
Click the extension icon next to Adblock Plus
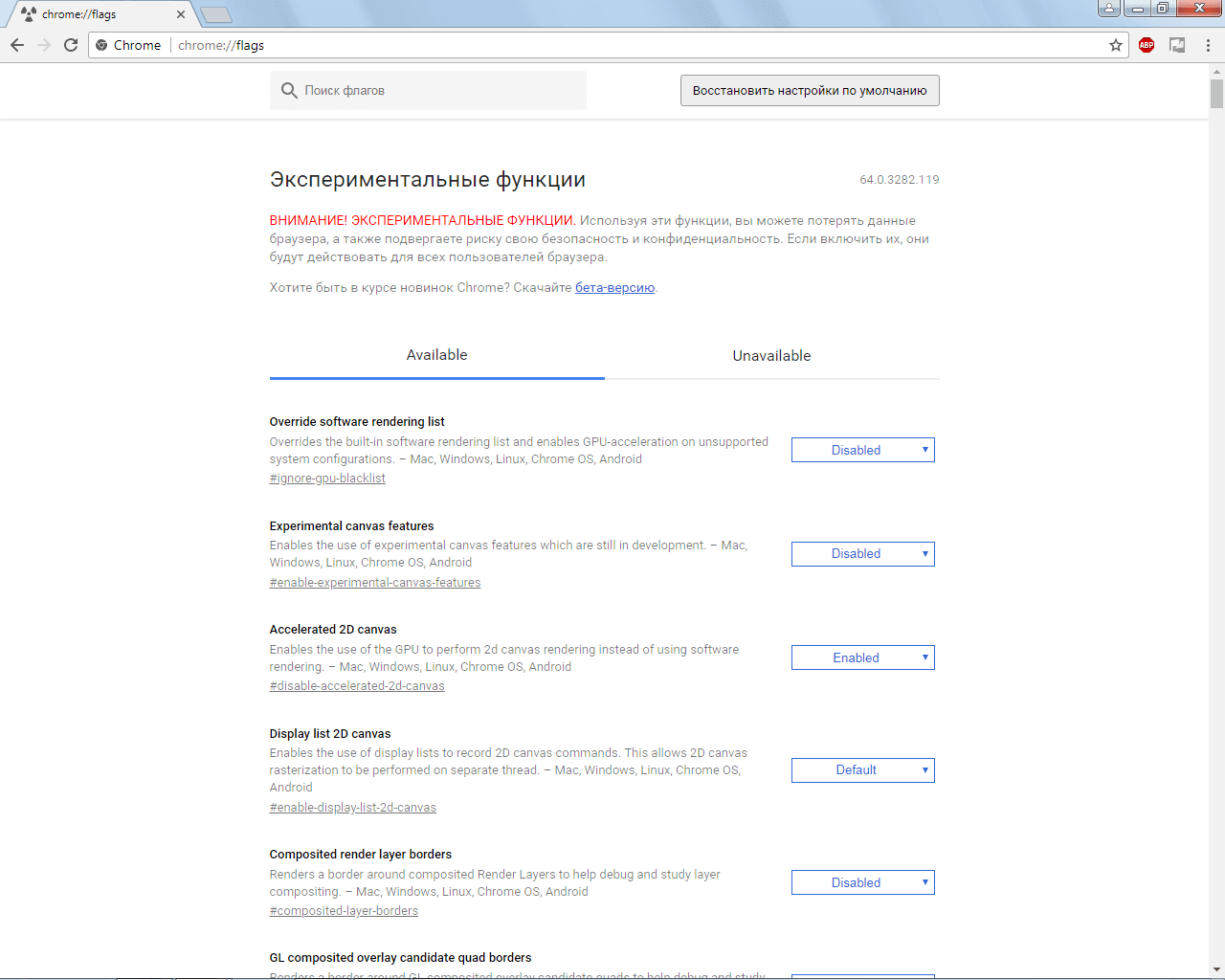(1177, 45)
